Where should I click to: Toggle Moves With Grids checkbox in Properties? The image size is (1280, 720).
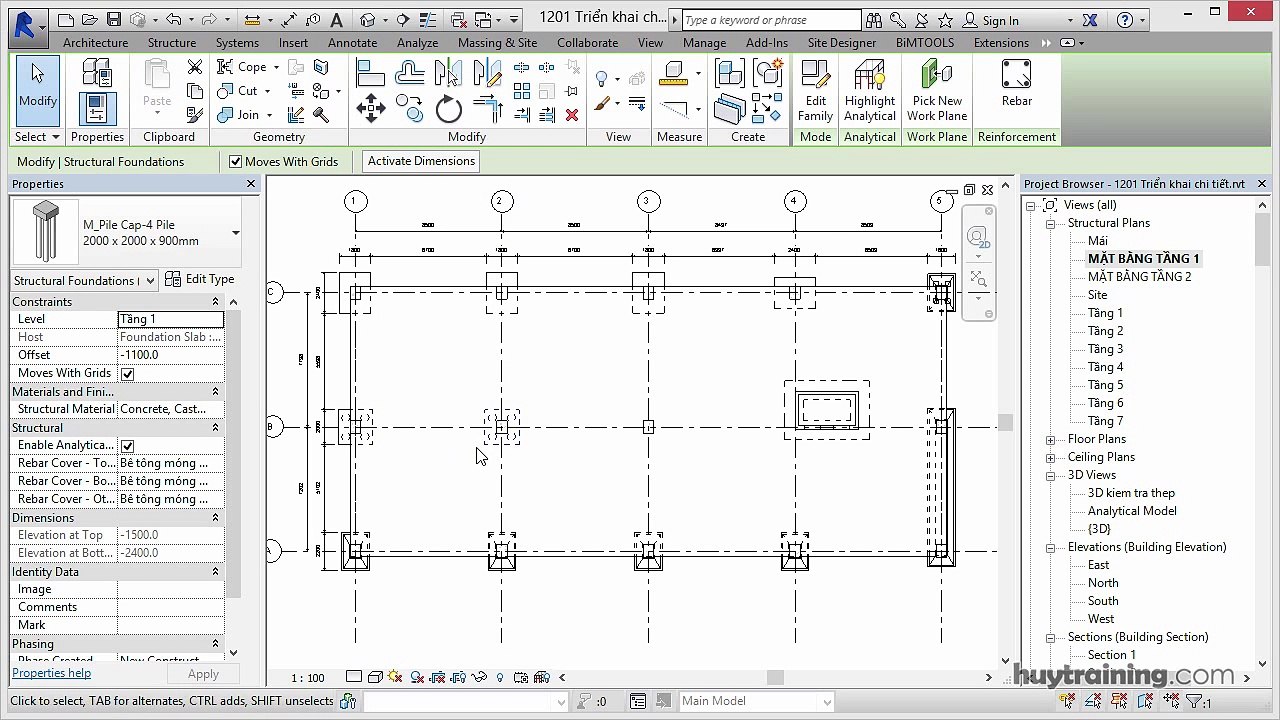point(127,373)
